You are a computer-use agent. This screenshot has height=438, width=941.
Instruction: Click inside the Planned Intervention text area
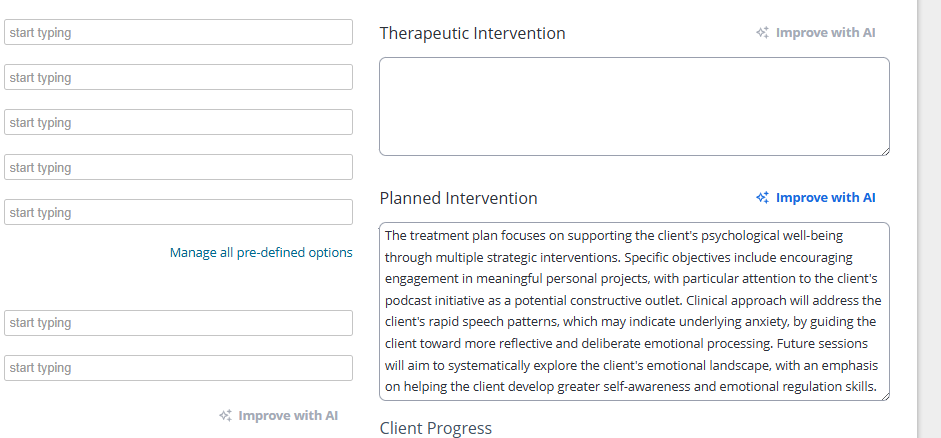(634, 311)
